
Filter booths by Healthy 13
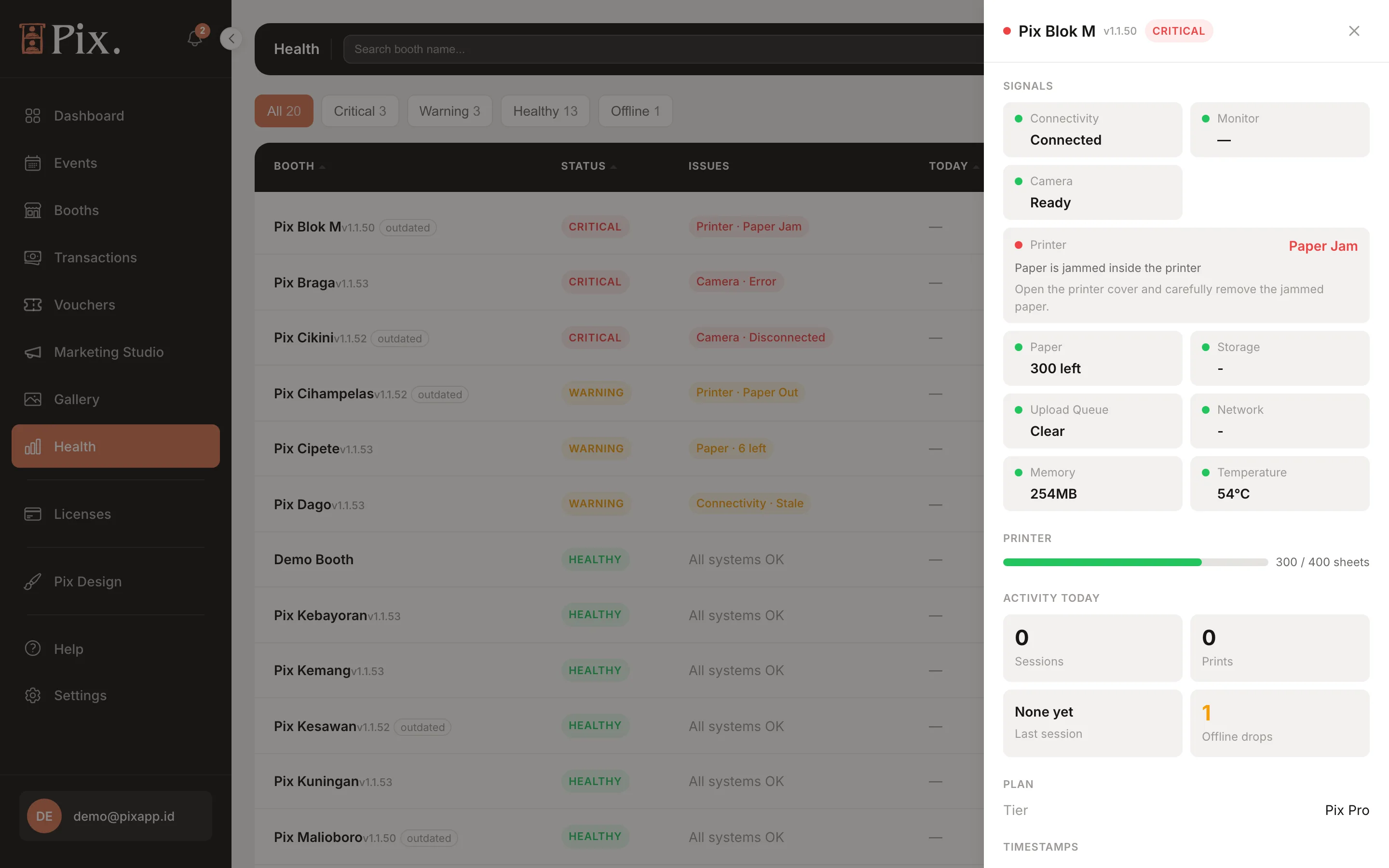coord(545,111)
